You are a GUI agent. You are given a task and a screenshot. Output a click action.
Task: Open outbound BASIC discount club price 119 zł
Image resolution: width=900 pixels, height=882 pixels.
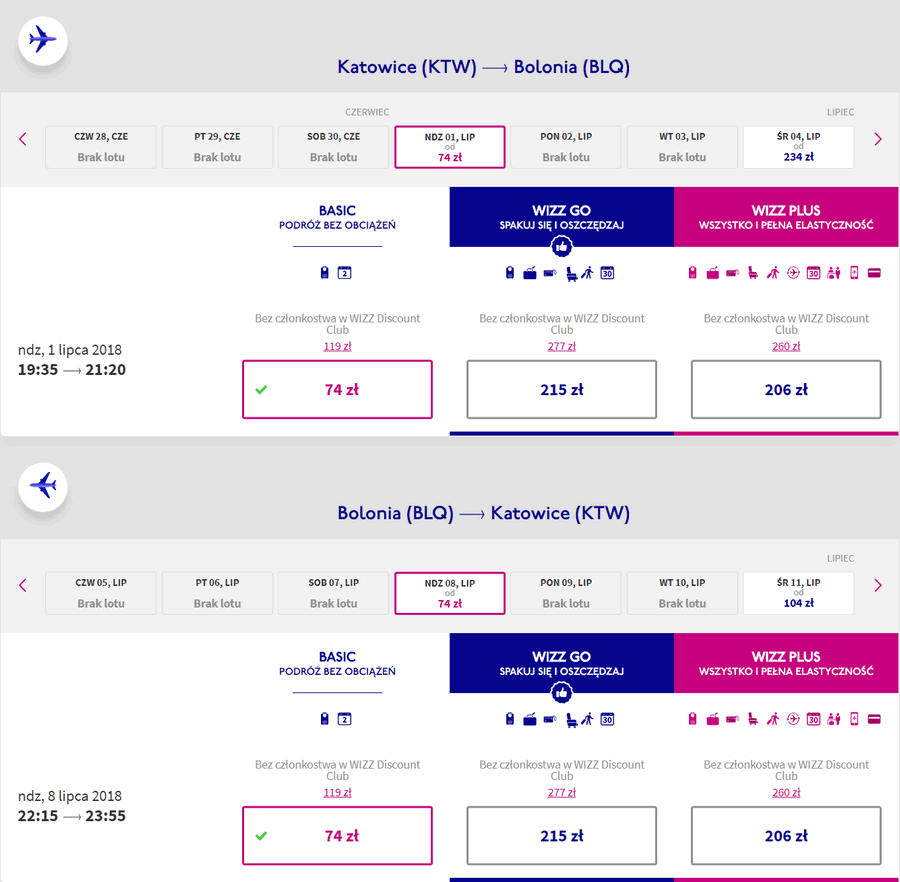pos(338,346)
